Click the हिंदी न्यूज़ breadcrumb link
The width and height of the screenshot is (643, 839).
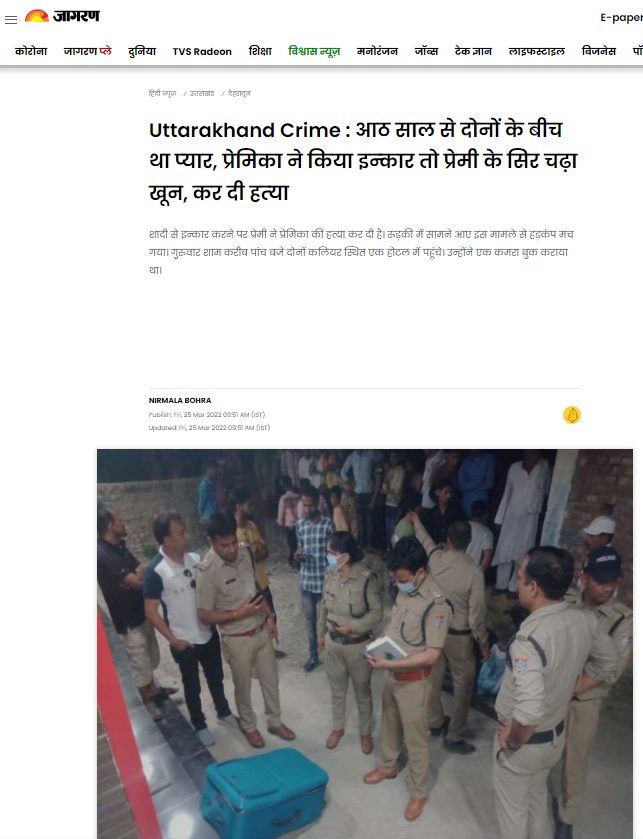point(163,94)
